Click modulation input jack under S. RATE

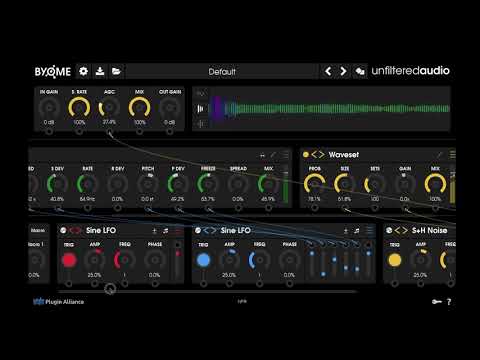79,132
